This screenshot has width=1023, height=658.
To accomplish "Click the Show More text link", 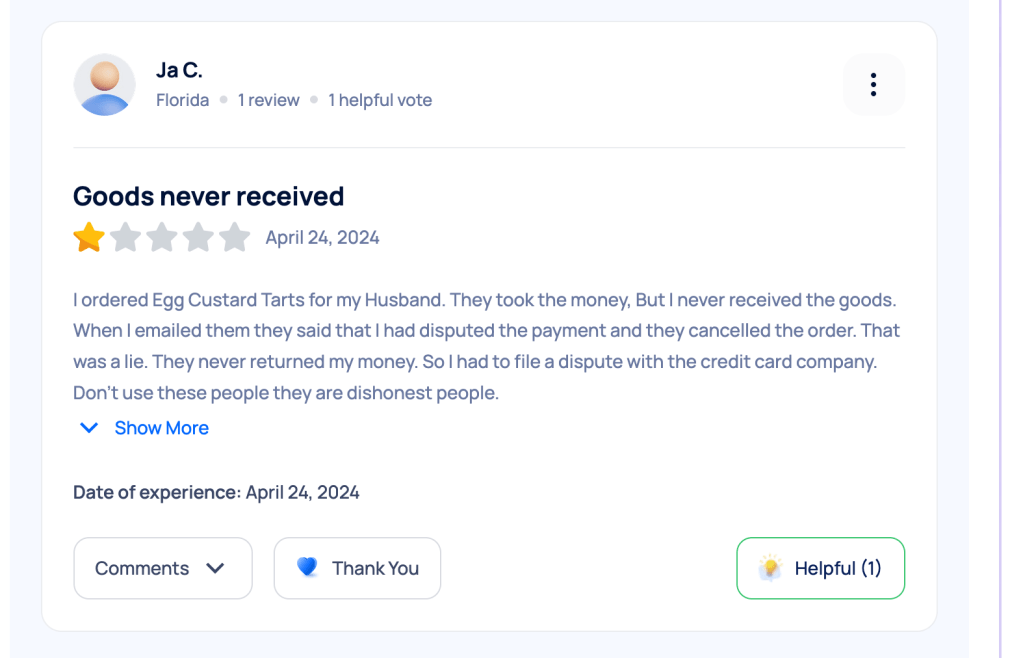I will coord(162,428).
